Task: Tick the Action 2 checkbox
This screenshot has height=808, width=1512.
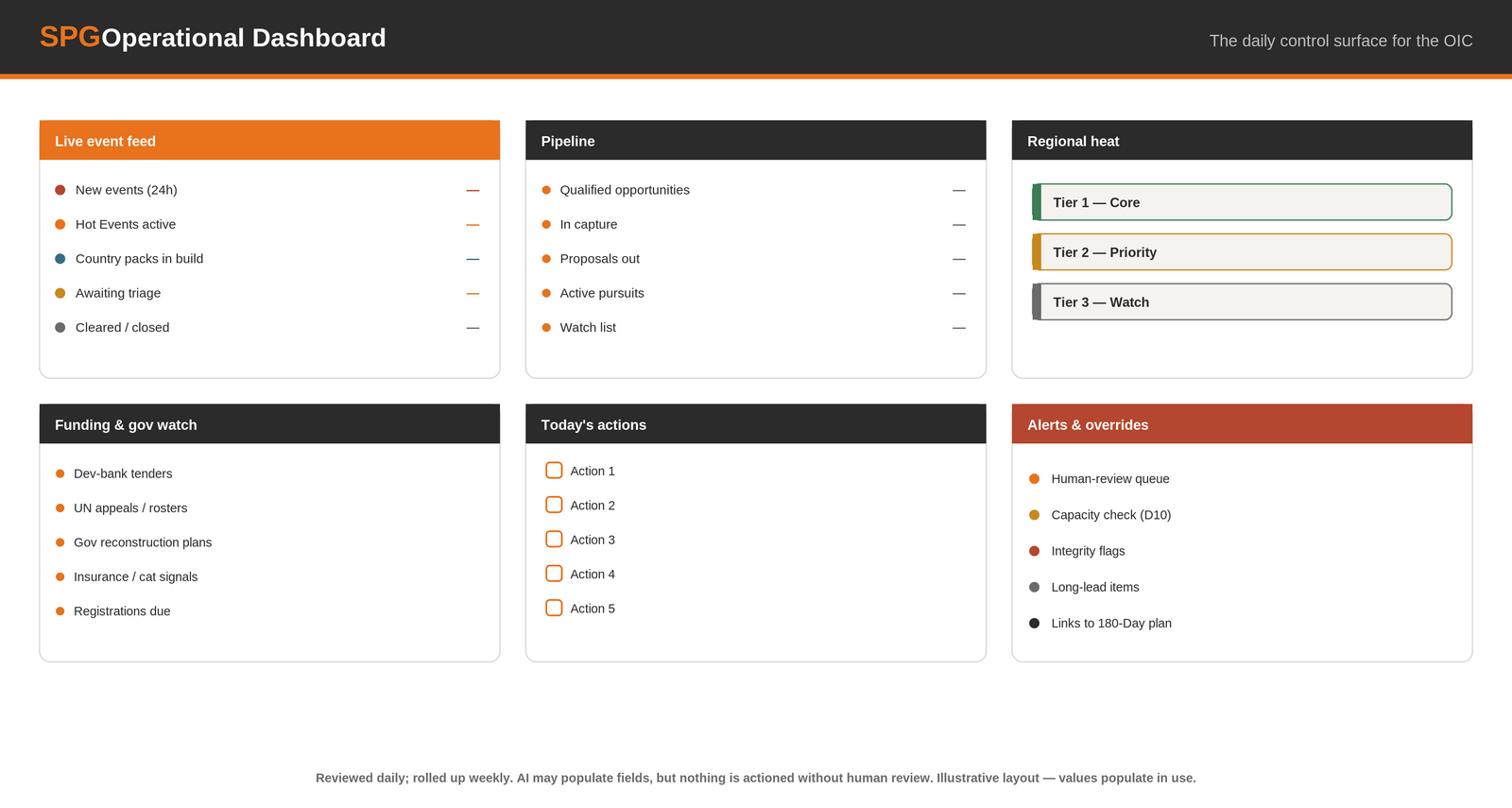Action: (554, 505)
